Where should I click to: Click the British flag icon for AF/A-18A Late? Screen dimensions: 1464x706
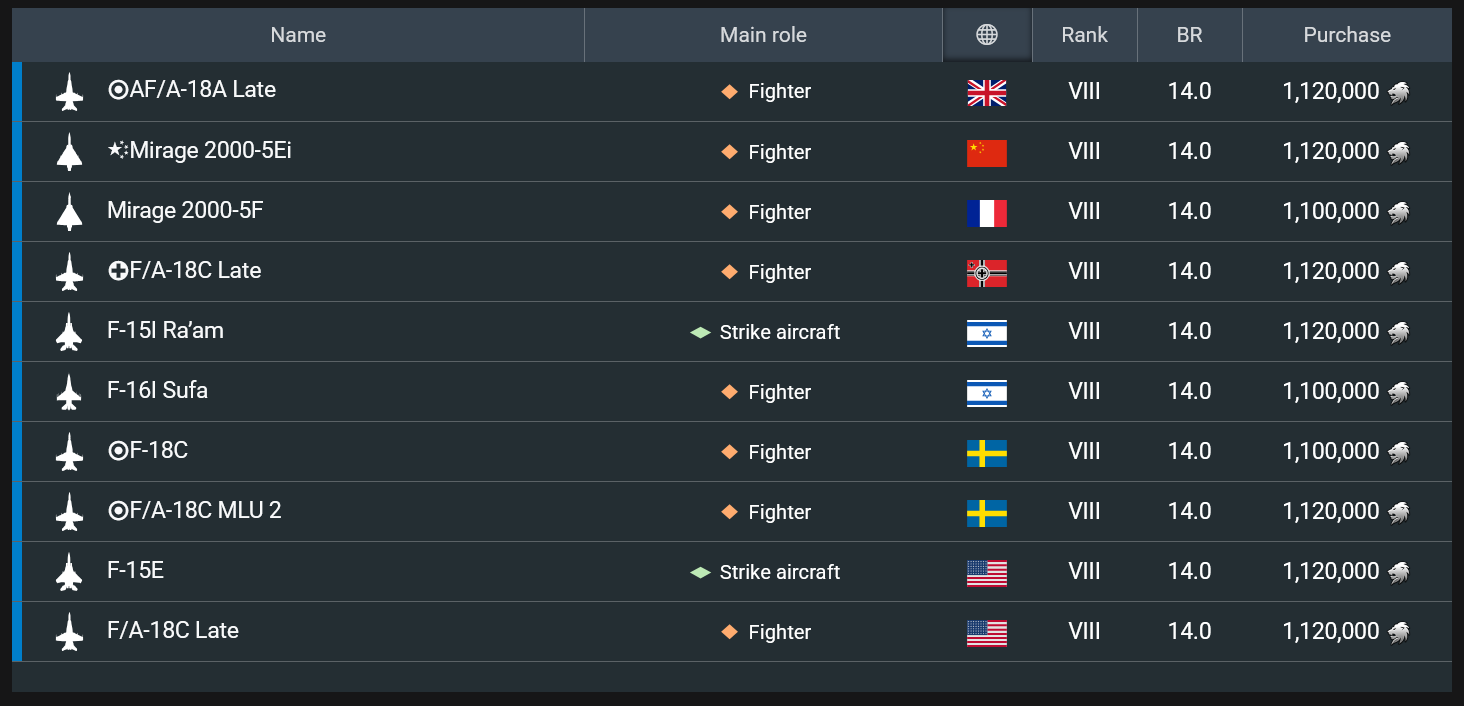987,92
